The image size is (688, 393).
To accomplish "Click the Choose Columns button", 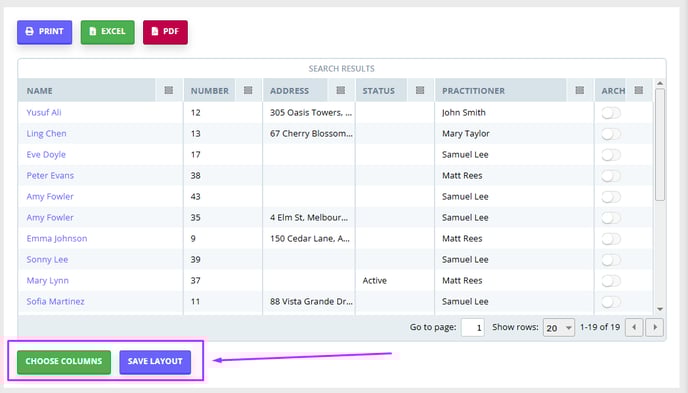I will click(64, 361).
